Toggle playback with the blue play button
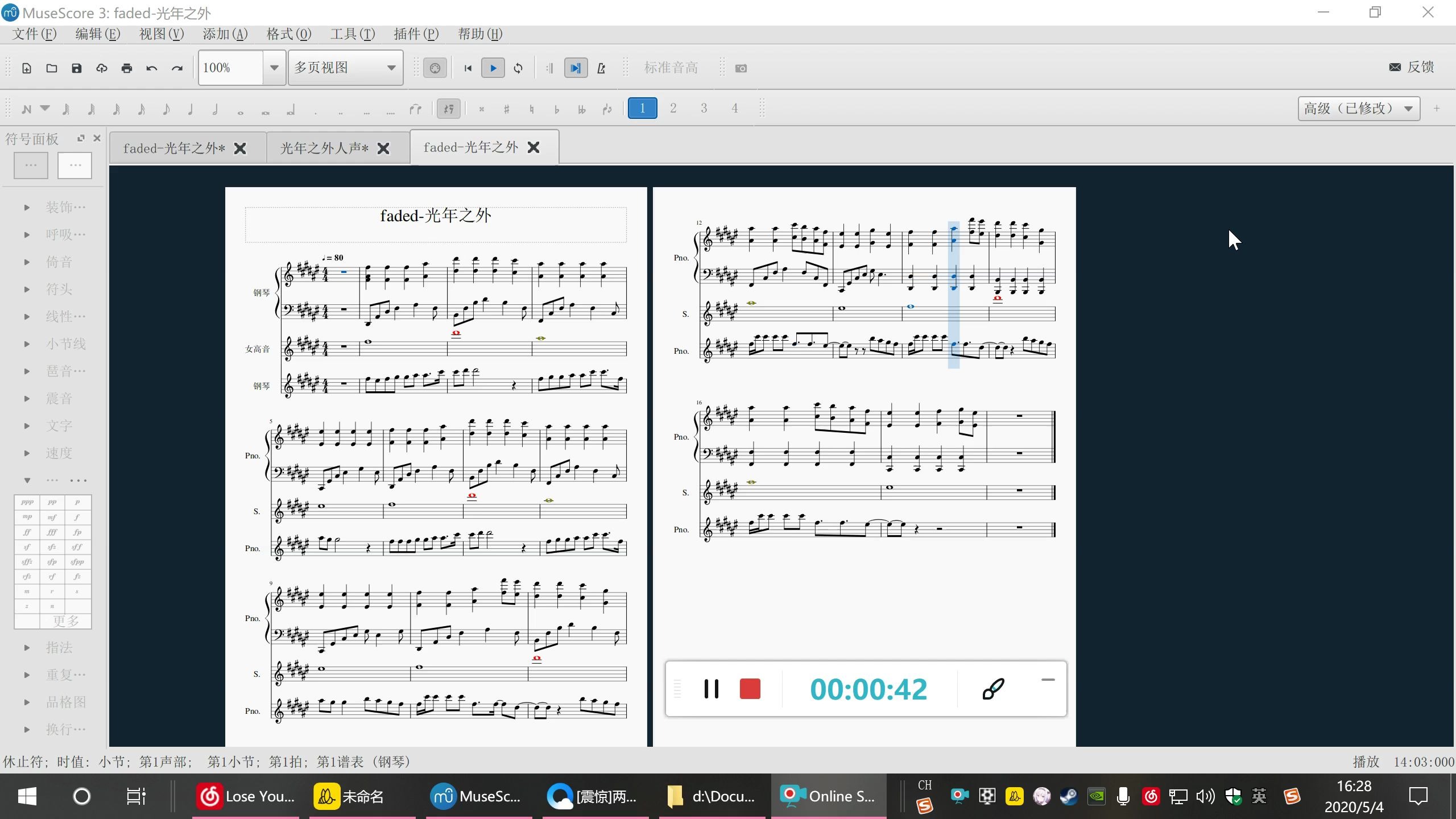1456x819 pixels. [x=493, y=68]
